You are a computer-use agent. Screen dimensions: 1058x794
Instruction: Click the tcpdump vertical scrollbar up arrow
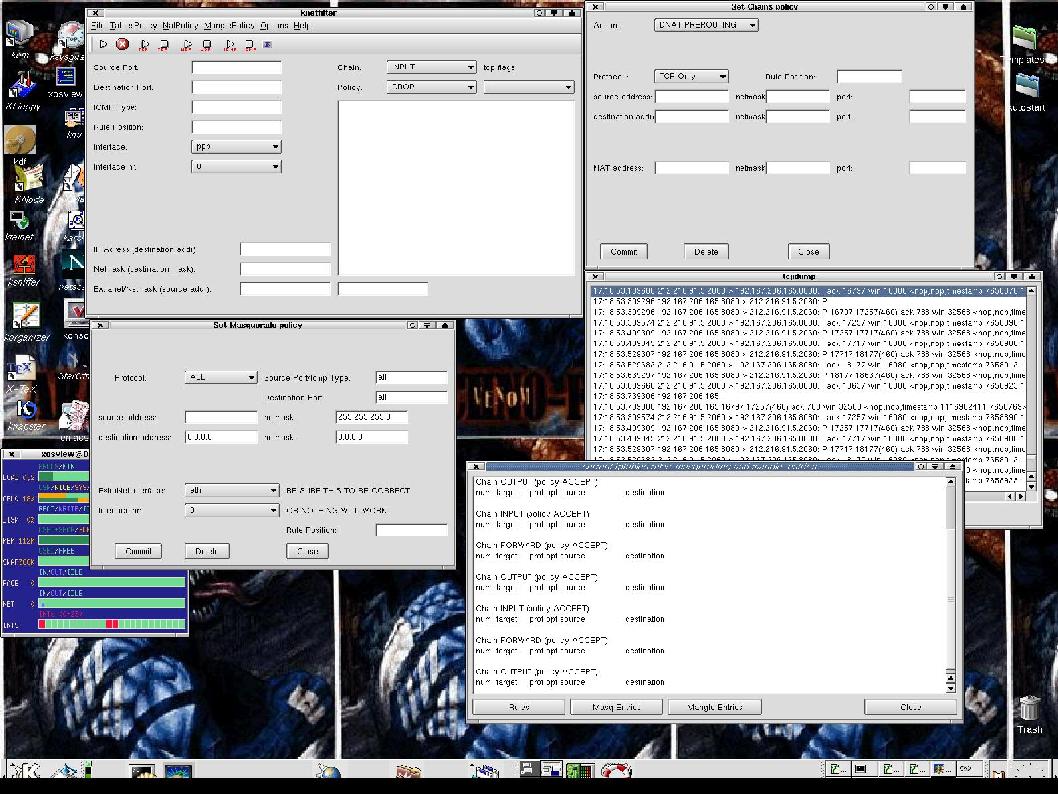(1031, 291)
